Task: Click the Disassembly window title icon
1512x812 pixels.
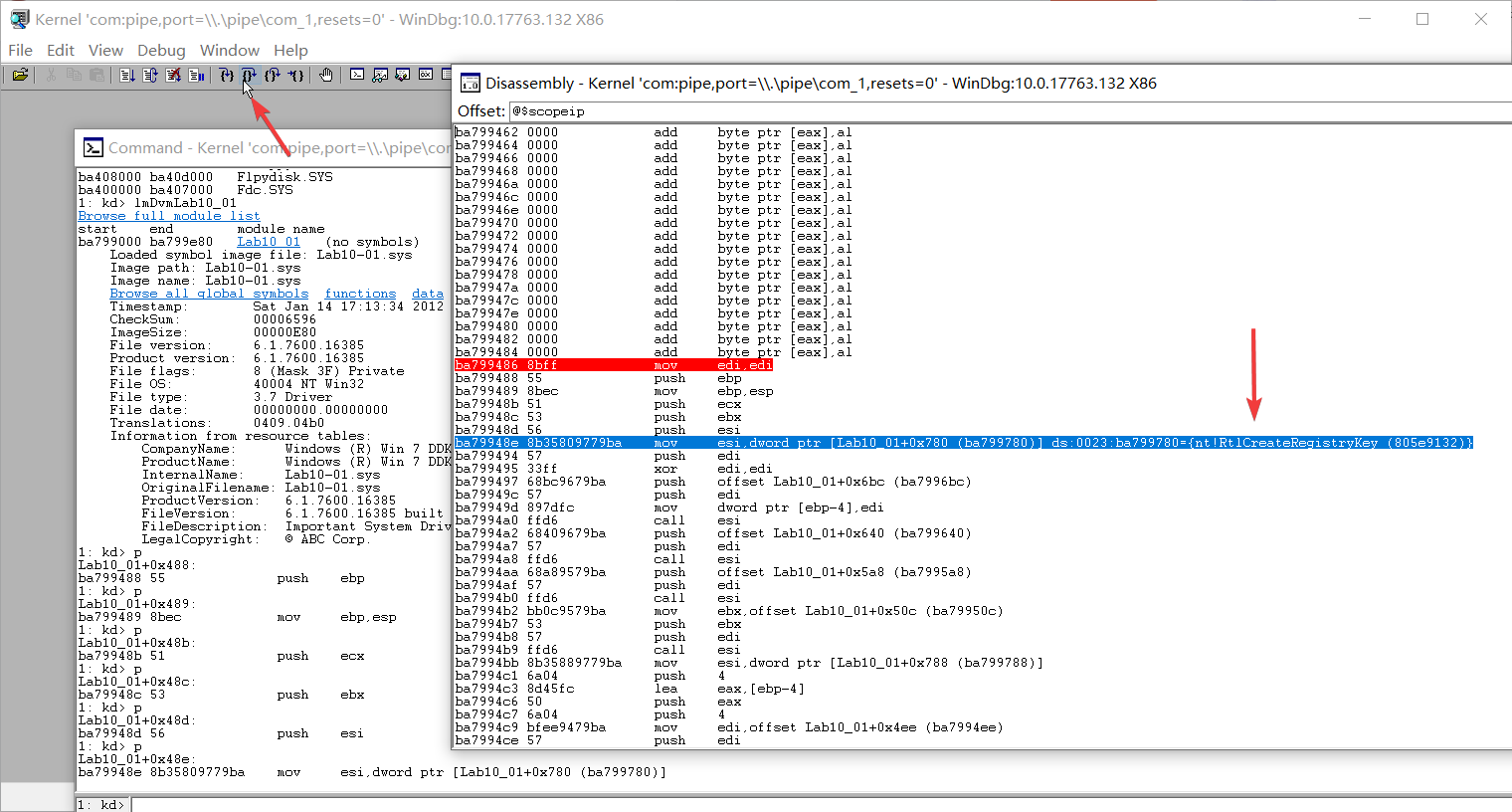Action: (470, 83)
